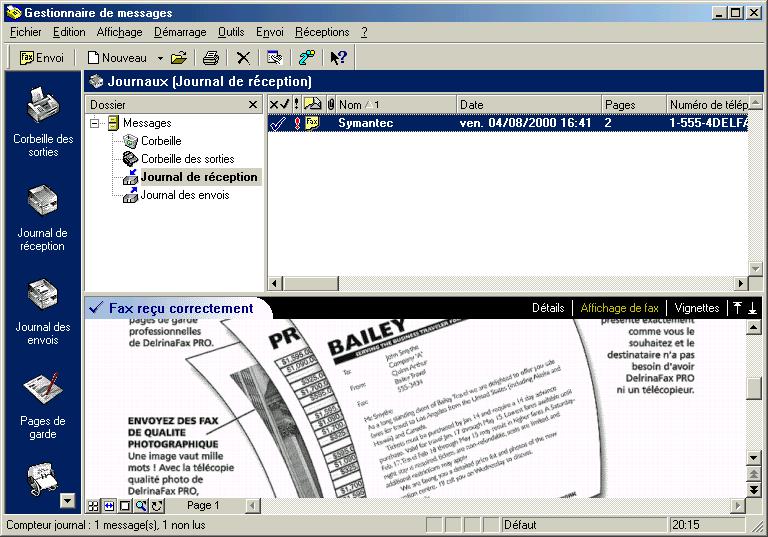Image resolution: width=768 pixels, height=537 pixels.
Task: Open the dropdown arrow next to Nouveau
Action: coord(160,58)
